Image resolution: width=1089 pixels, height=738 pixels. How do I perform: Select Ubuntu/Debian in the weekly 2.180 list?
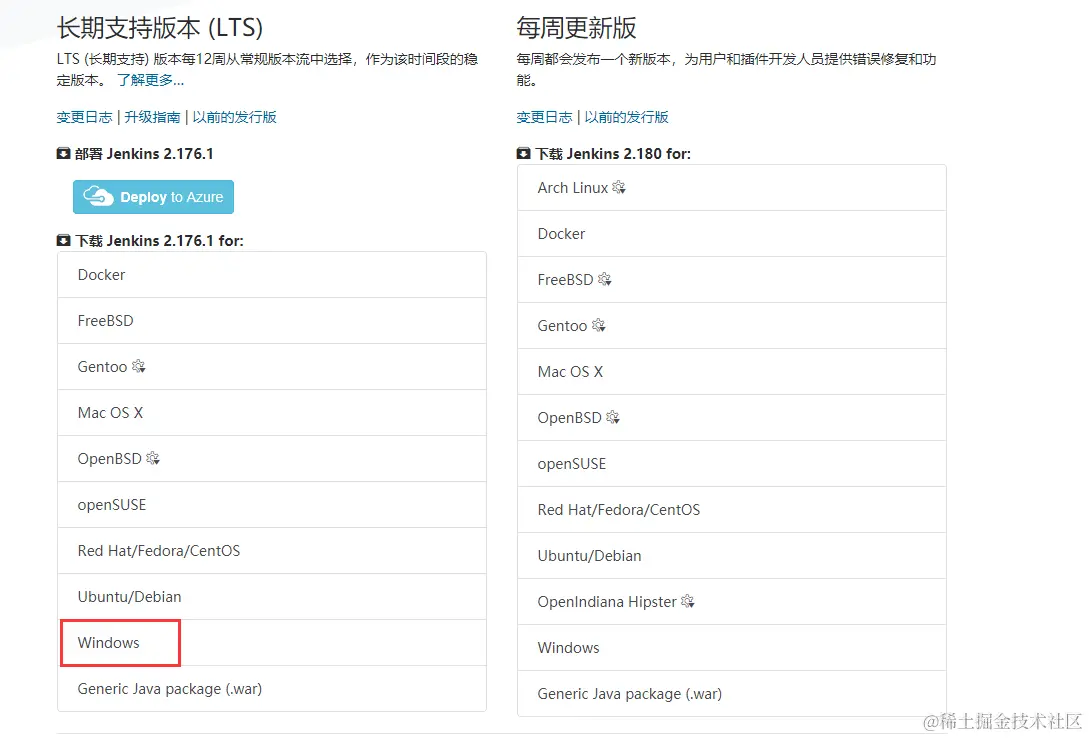[x=731, y=555]
